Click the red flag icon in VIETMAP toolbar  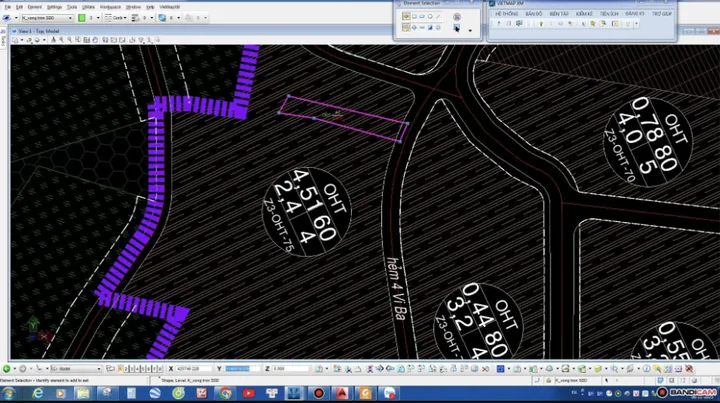pos(570,23)
